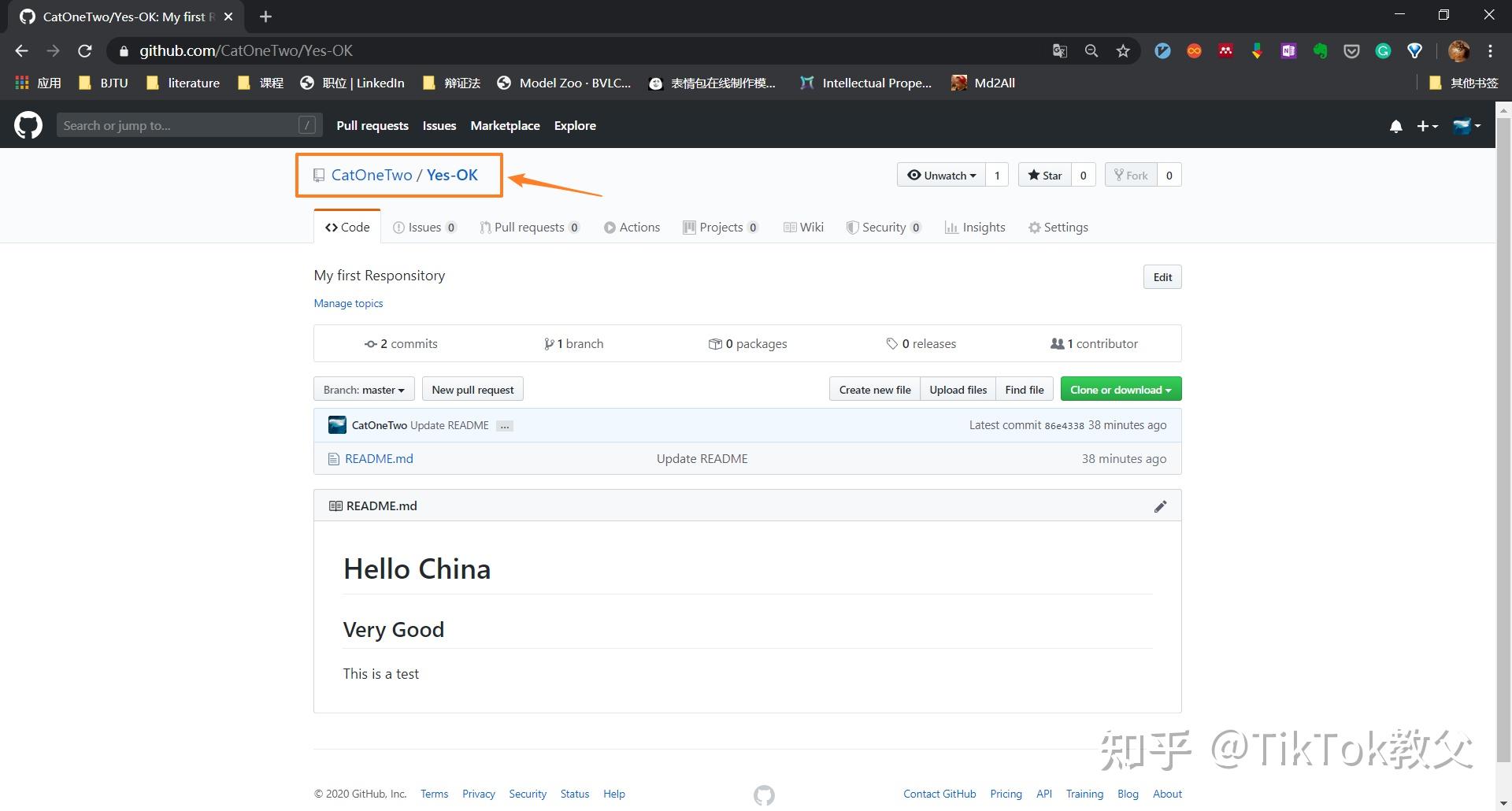Click the Edit button next to the description
Image resolution: width=1512 pixels, height=811 pixels.
click(x=1162, y=276)
